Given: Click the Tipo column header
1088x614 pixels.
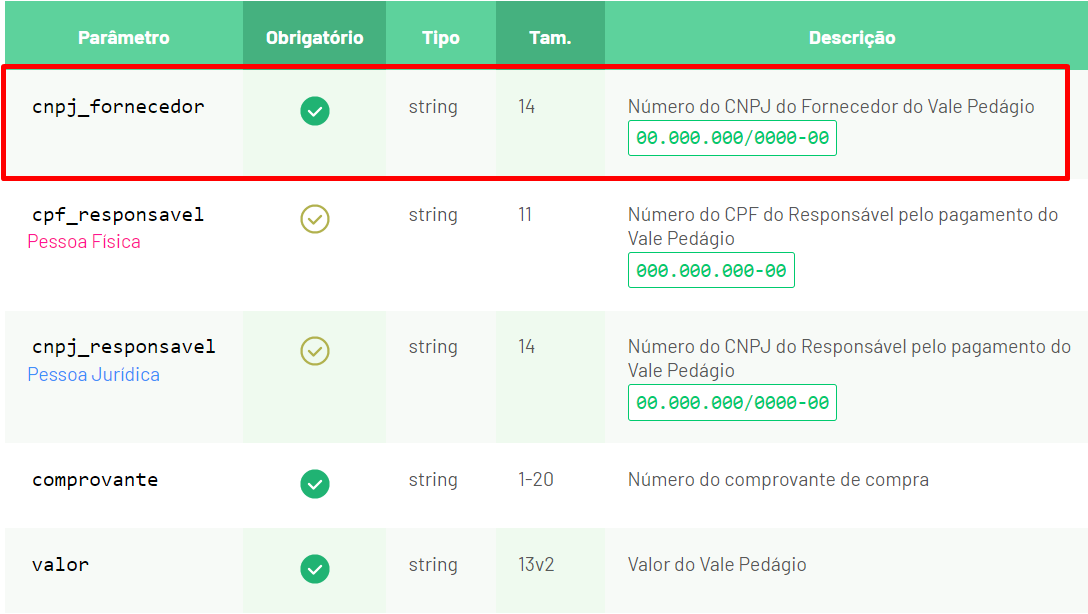Looking at the screenshot, I should pyautogui.click(x=441, y=37).
